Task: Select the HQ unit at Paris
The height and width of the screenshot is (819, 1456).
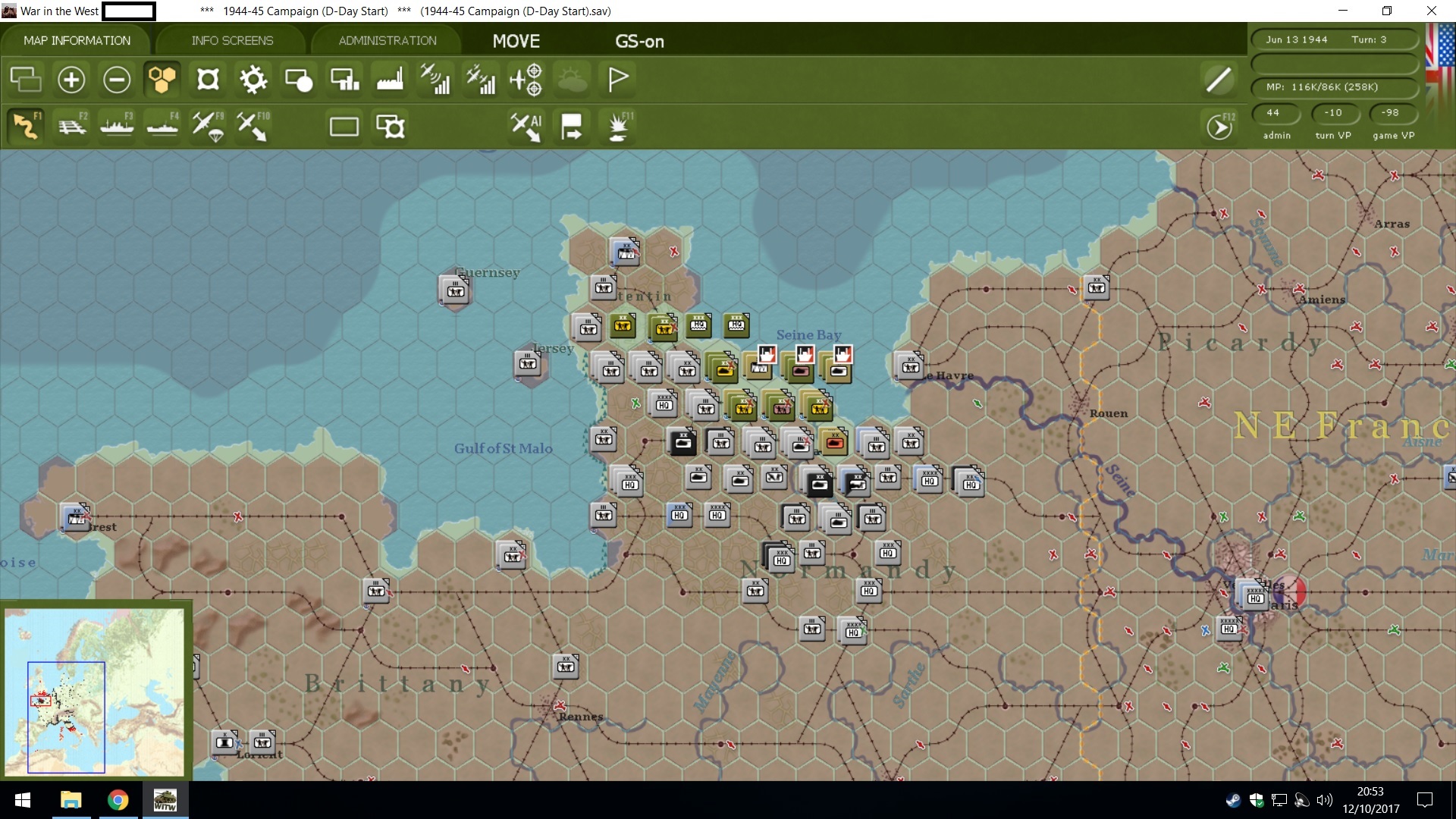Action: coord(1254,597)
